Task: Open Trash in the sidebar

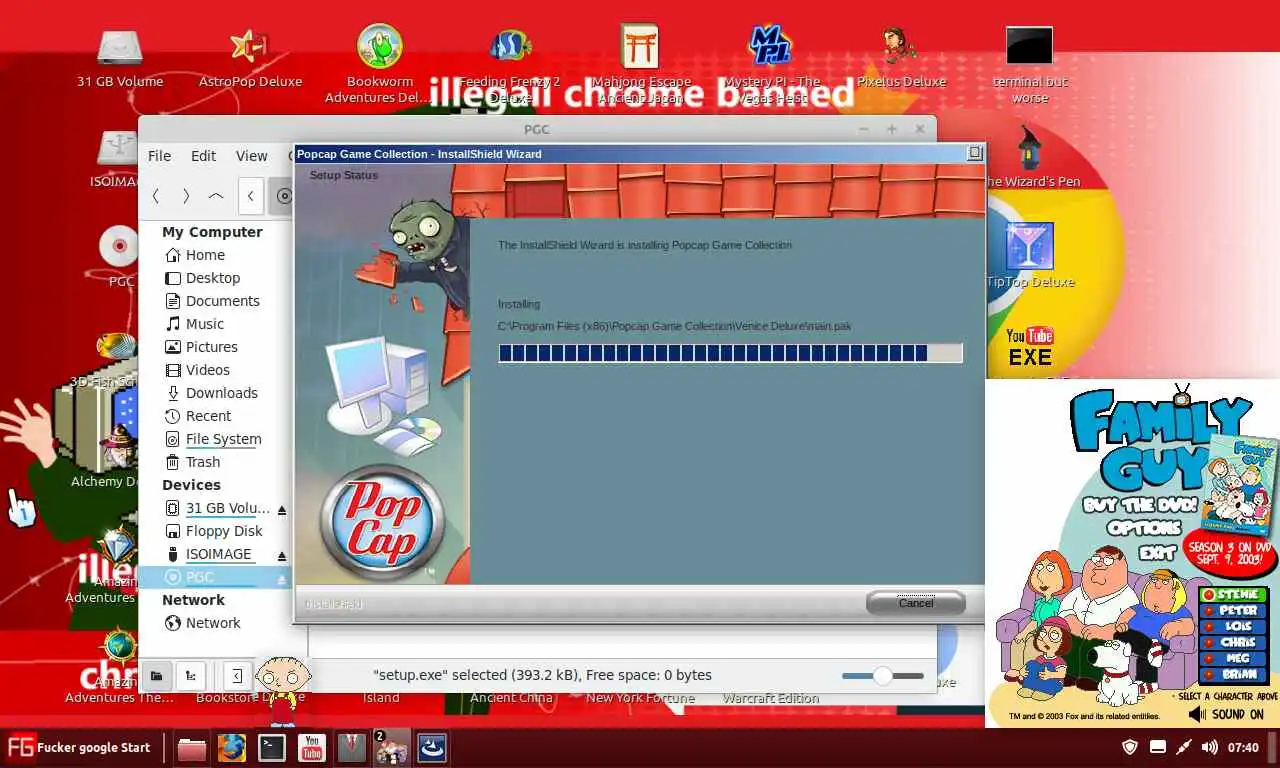Action: [202, 462]
